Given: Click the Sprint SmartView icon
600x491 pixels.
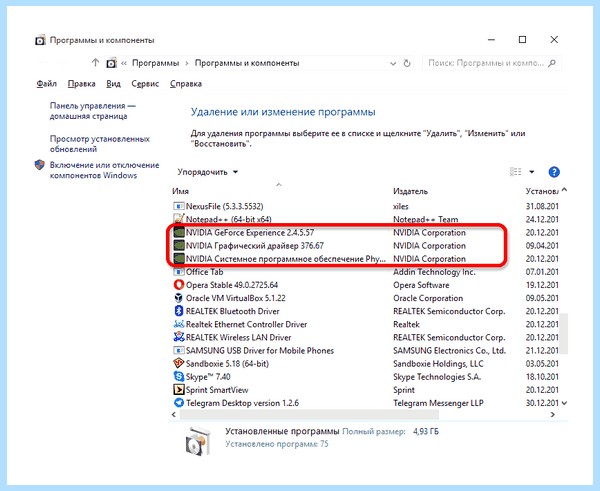Looking at the screenshot, I should (x=178, y=390).
